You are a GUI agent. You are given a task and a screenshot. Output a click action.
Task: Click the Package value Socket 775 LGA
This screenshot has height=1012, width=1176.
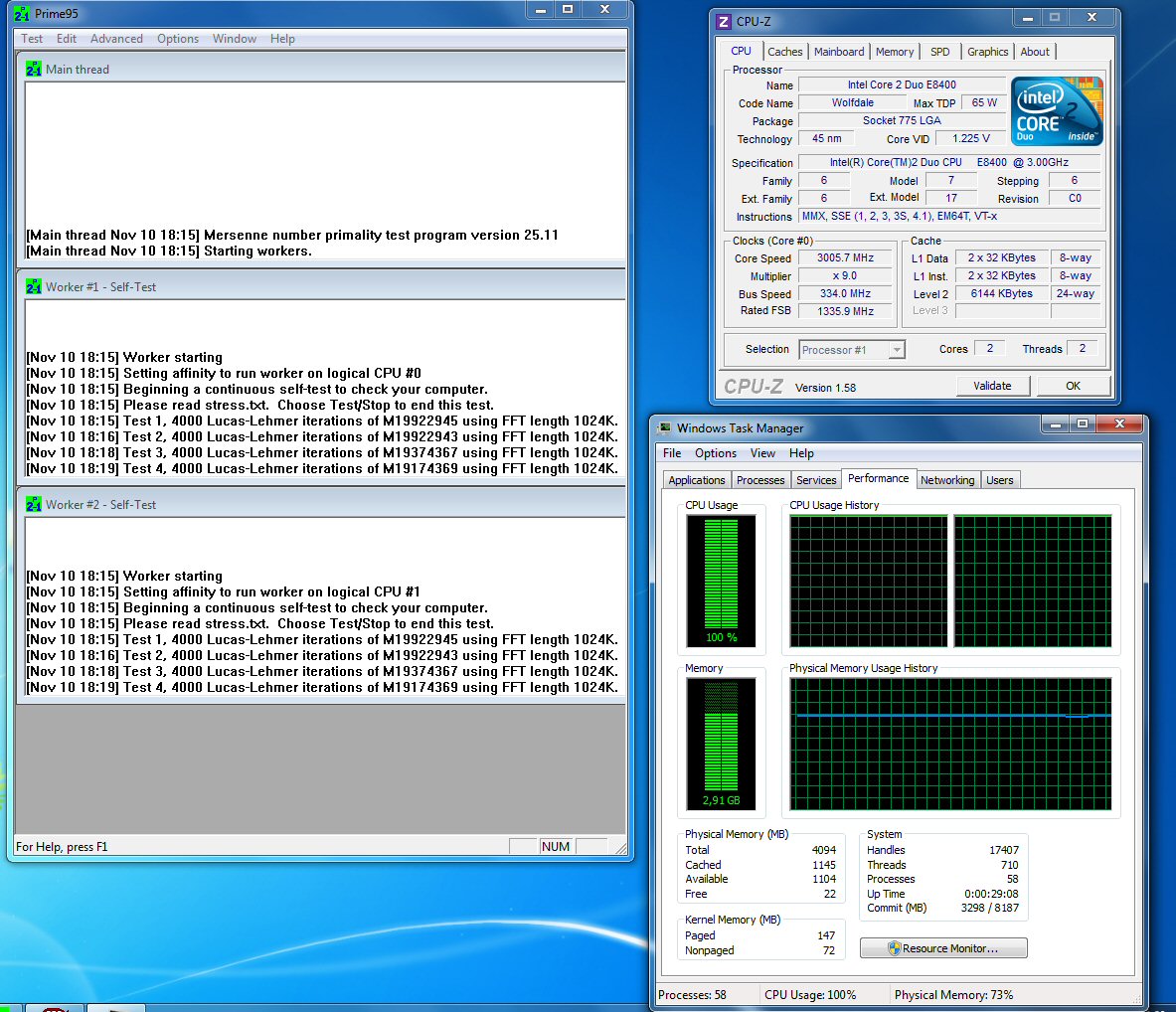[902, 120]
